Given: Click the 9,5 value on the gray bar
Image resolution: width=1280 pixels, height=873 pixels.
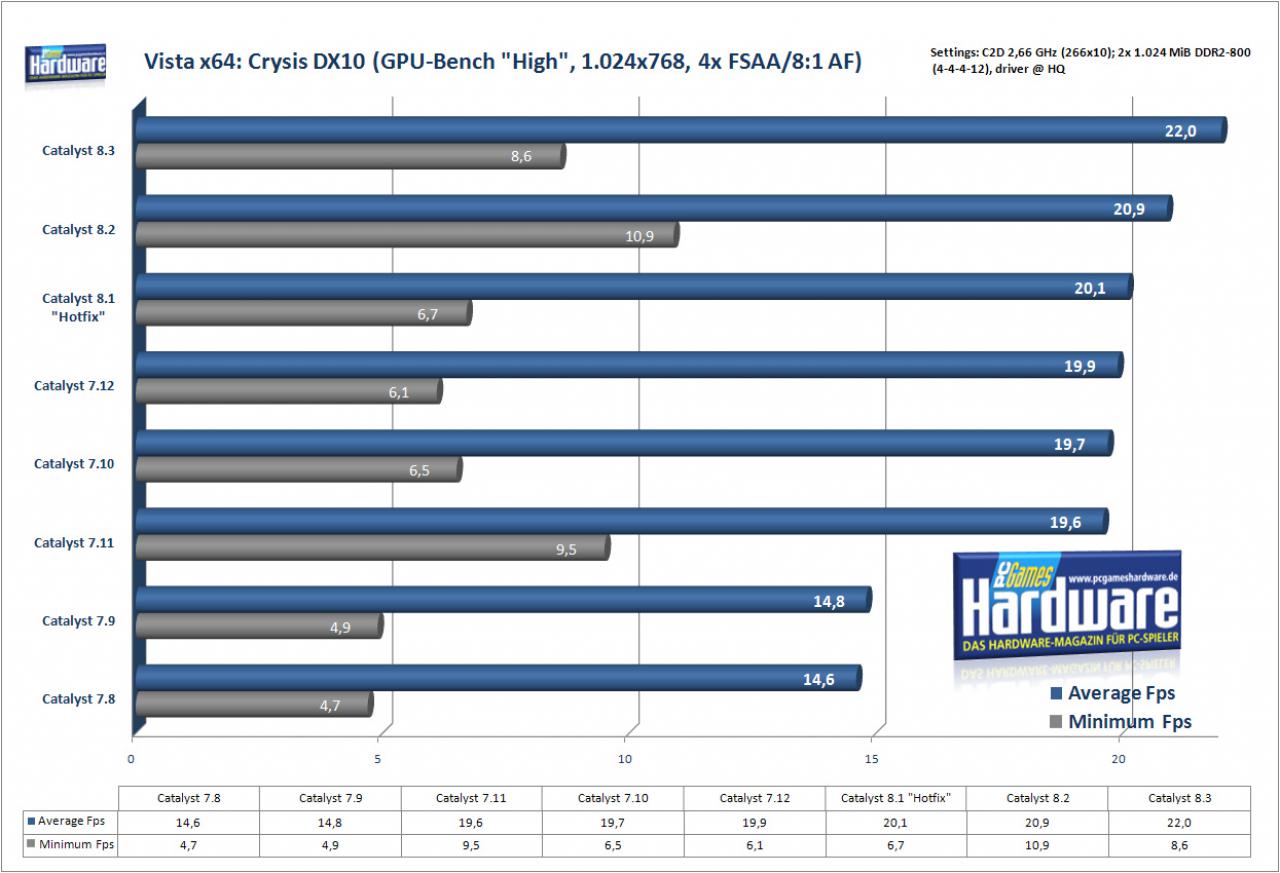Looking at the screenshot, I should click(x=566, y=549).
